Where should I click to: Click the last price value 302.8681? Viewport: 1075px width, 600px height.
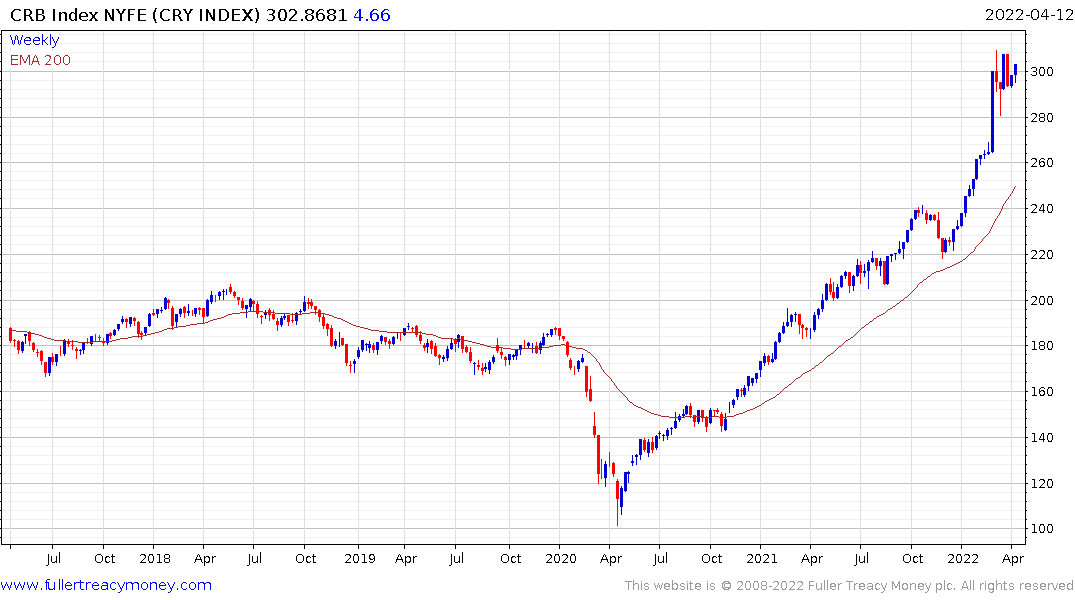[306, 15]
